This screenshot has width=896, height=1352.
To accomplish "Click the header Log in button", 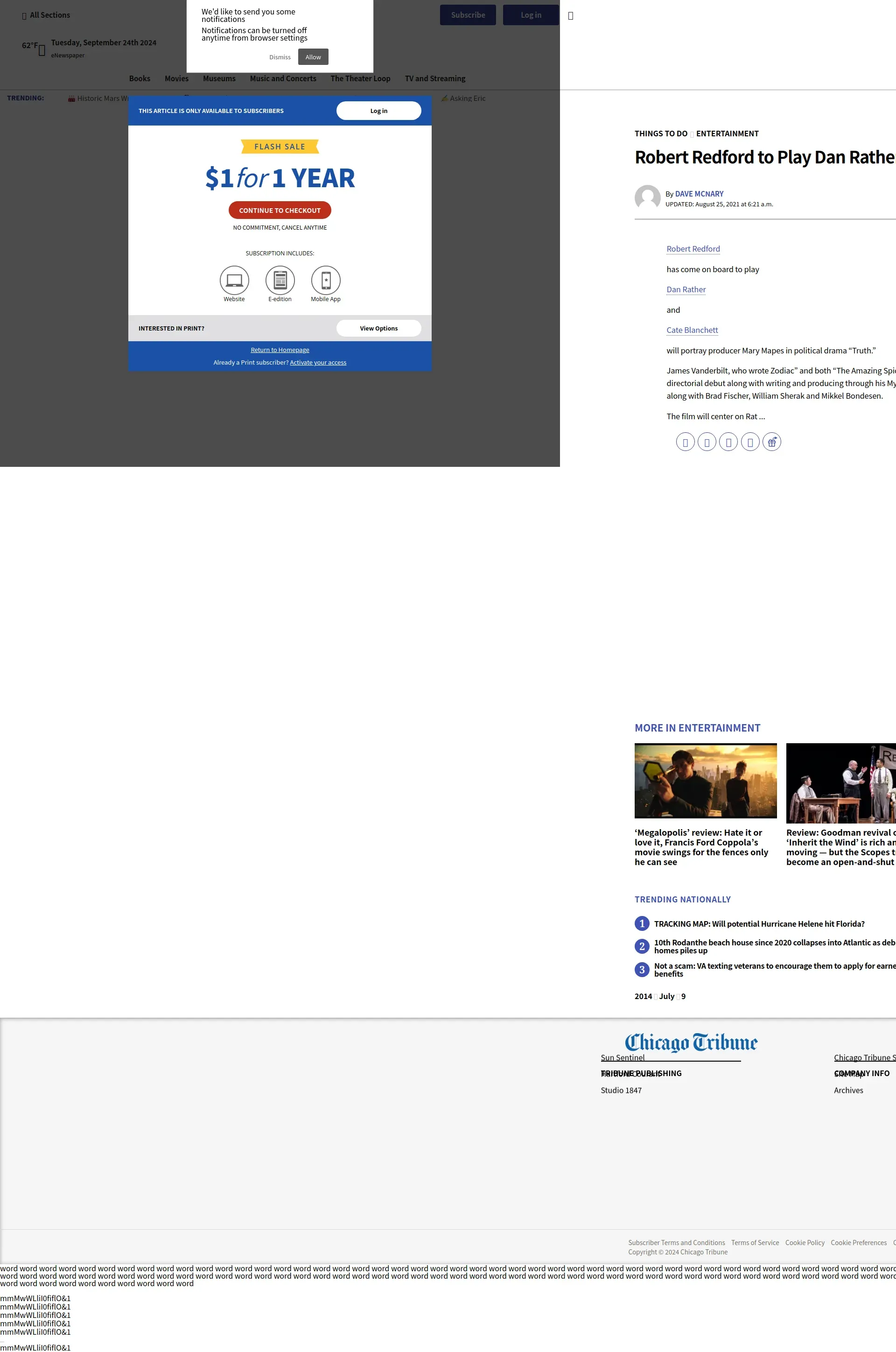I will tap(531, 15).
